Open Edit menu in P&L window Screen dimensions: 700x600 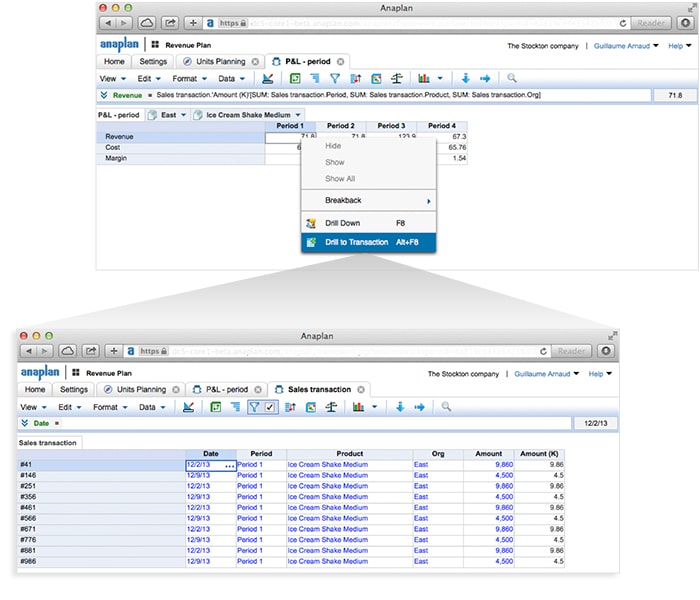pyautogui.click(x=149, y=79)
